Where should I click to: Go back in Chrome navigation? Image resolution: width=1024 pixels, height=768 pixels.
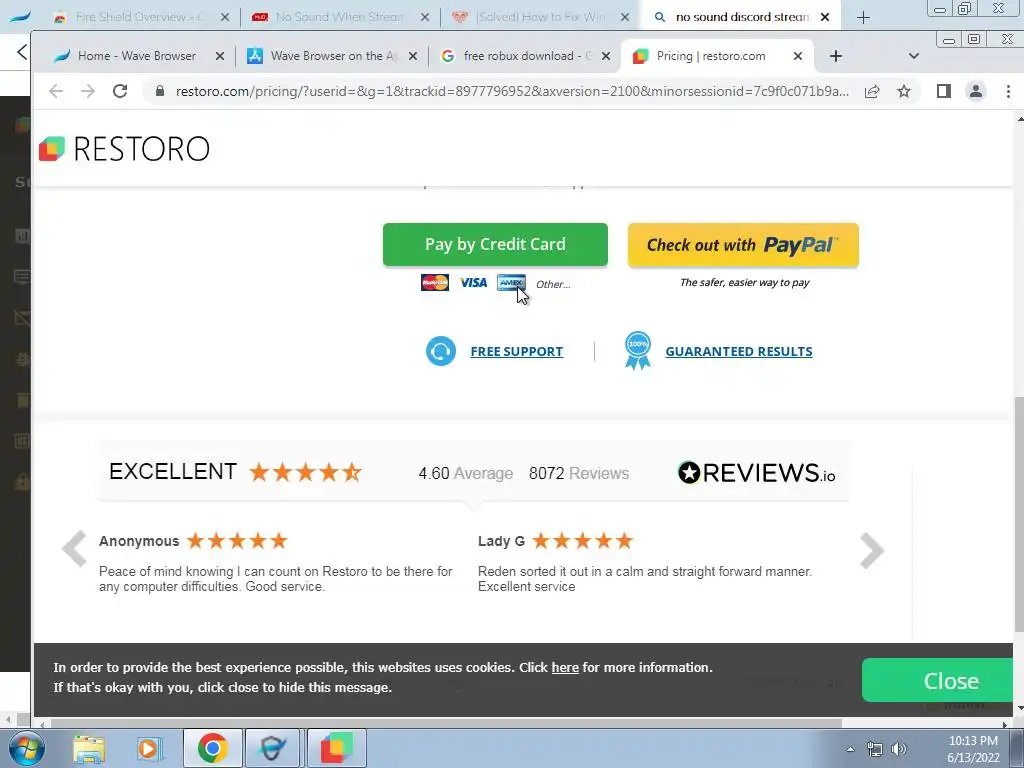point(56,91)
